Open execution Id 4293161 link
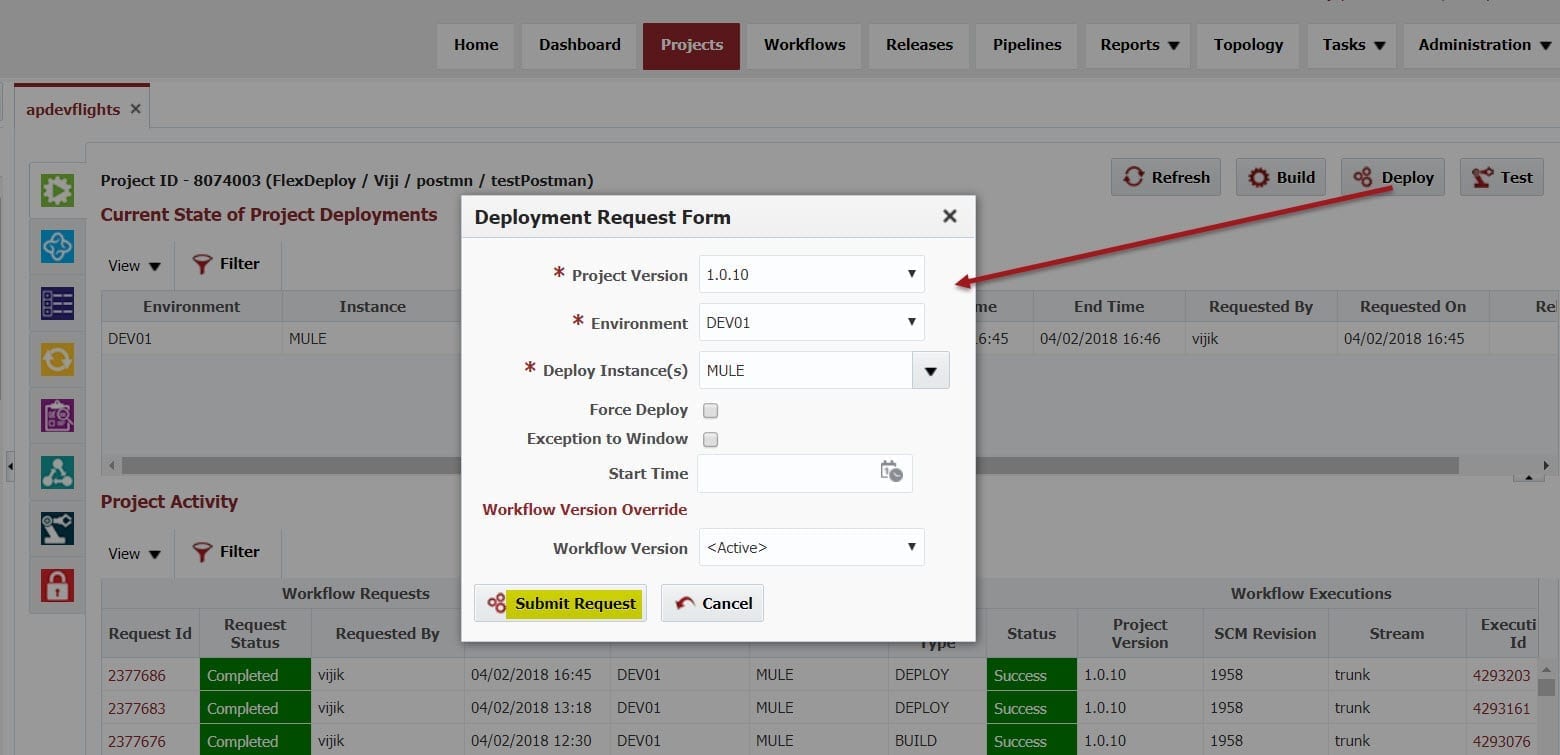The image size is (1560, 755). click(x=1501, y=708)
